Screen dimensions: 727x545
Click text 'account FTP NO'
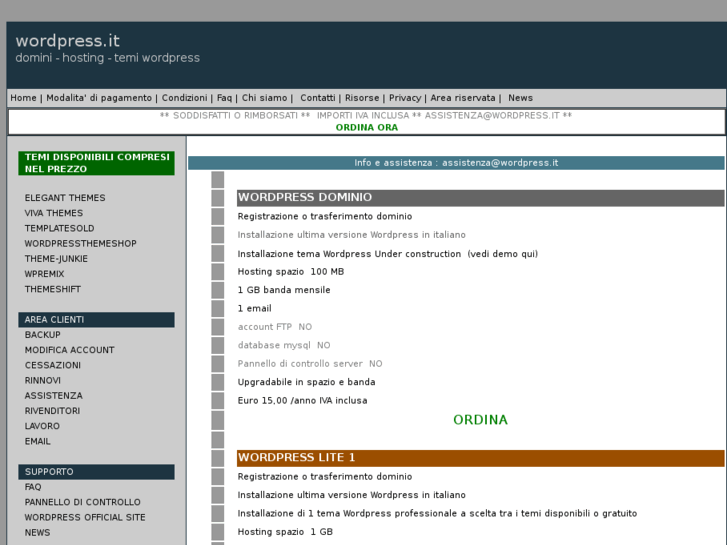tap(275, 327)
